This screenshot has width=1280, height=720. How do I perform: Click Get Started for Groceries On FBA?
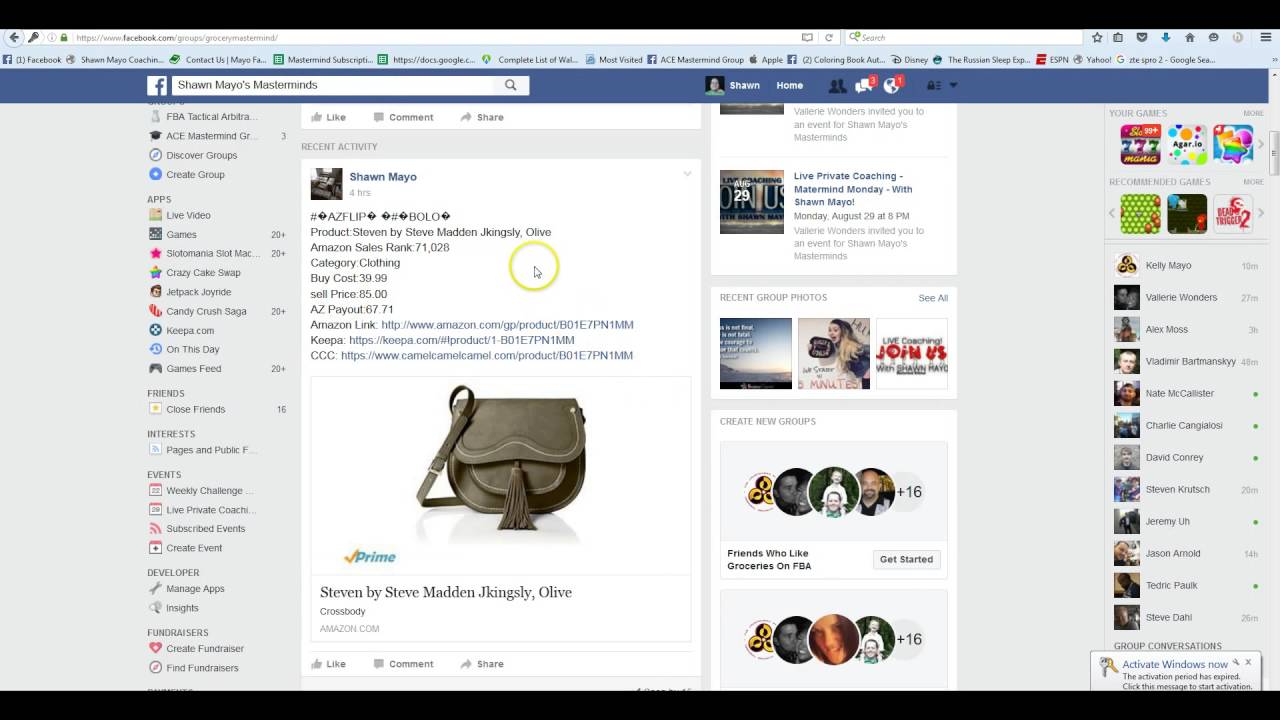coord(906,560)
